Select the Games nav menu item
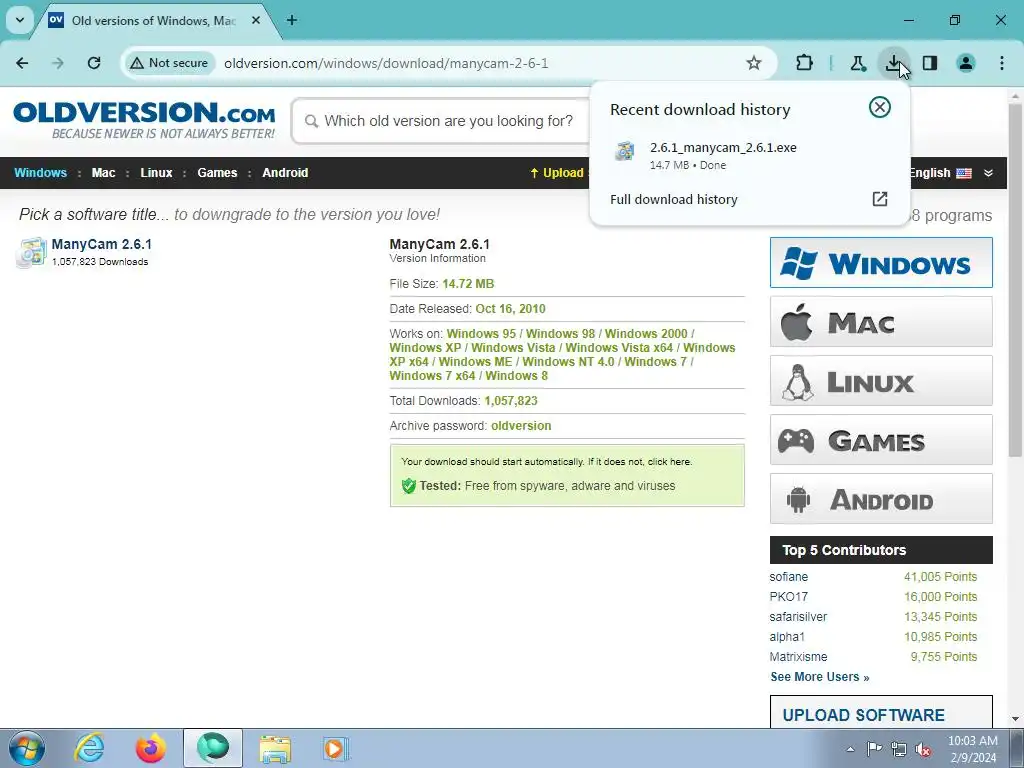The height and width of the screenshot is (768, 1024). point(217,173)
